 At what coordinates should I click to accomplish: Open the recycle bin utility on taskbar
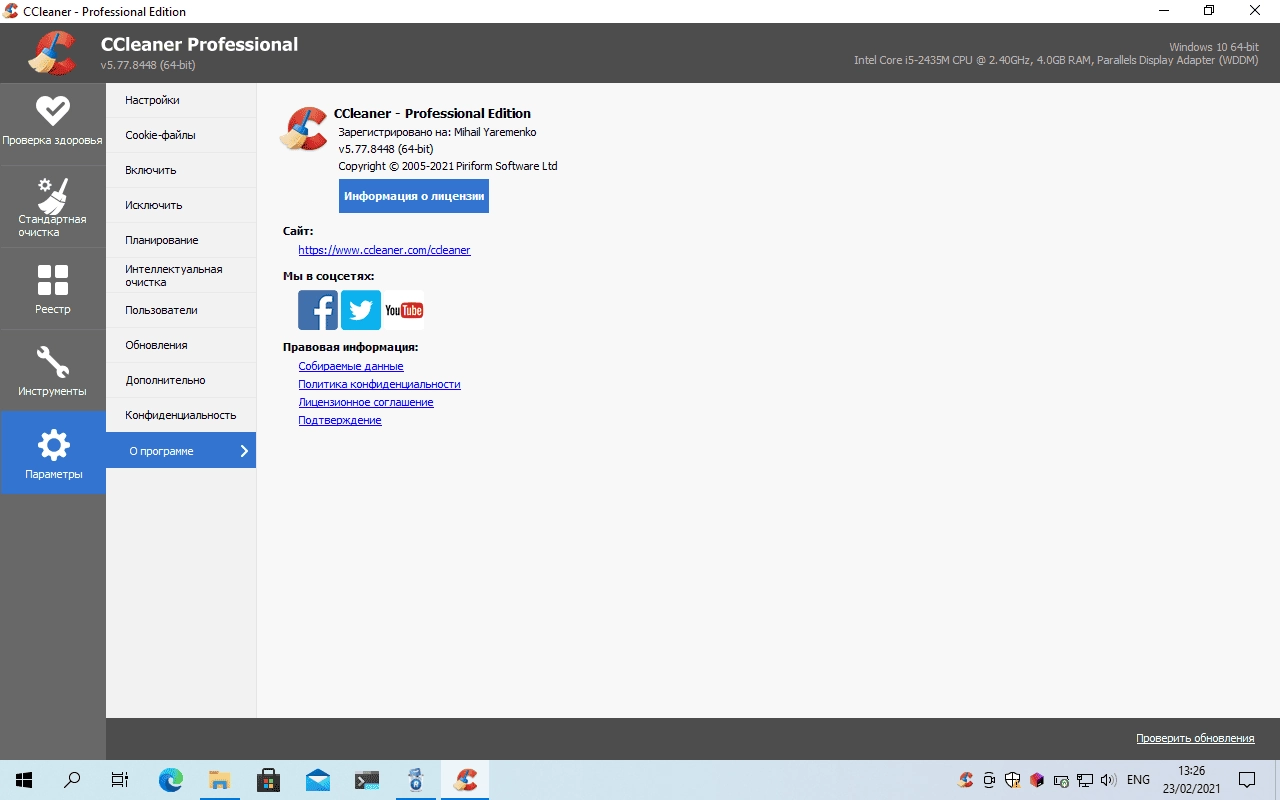[x=416, y=780]
